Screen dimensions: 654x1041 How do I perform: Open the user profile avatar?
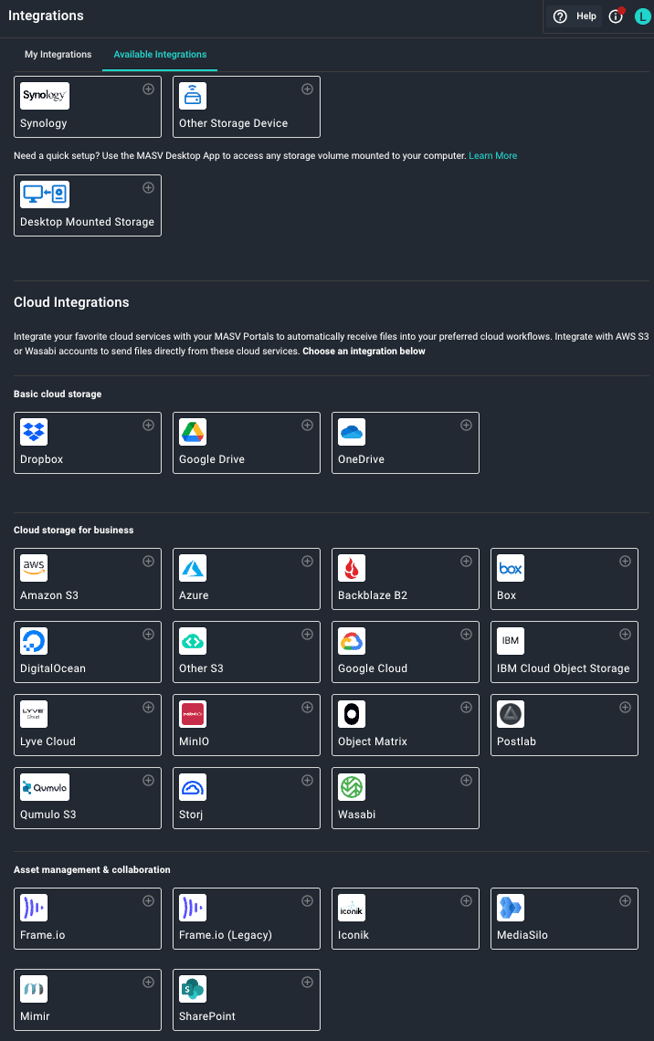(x=642, y=17)
